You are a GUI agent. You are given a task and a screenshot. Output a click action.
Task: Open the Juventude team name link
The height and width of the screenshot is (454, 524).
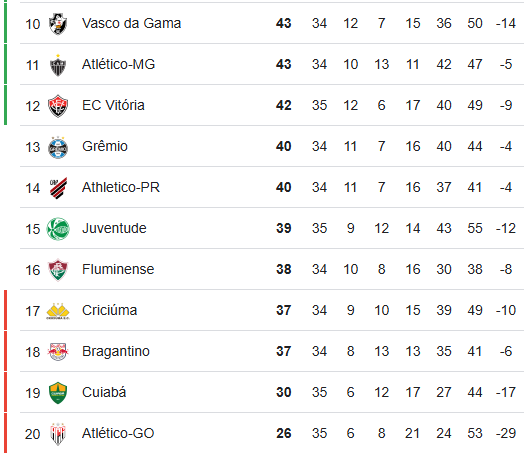point(114,228)
